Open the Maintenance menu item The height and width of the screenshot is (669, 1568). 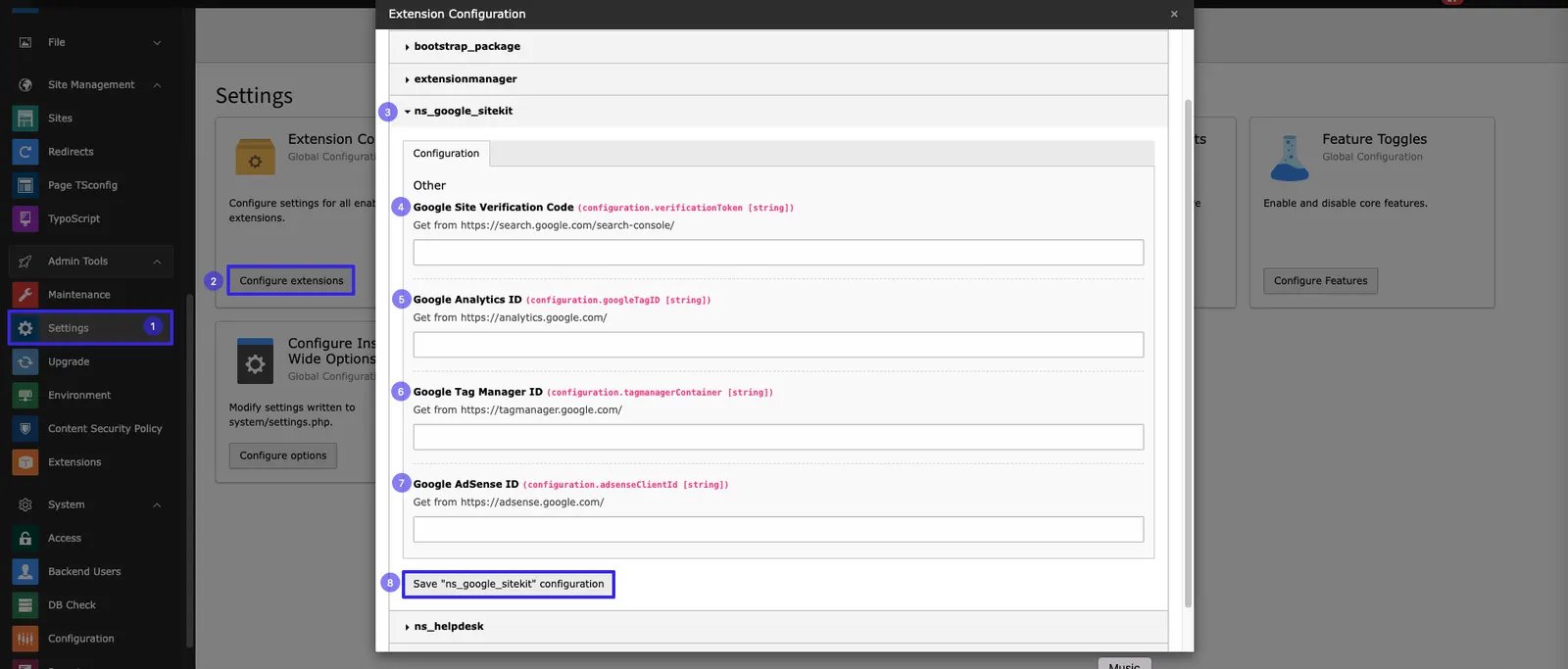79,295
